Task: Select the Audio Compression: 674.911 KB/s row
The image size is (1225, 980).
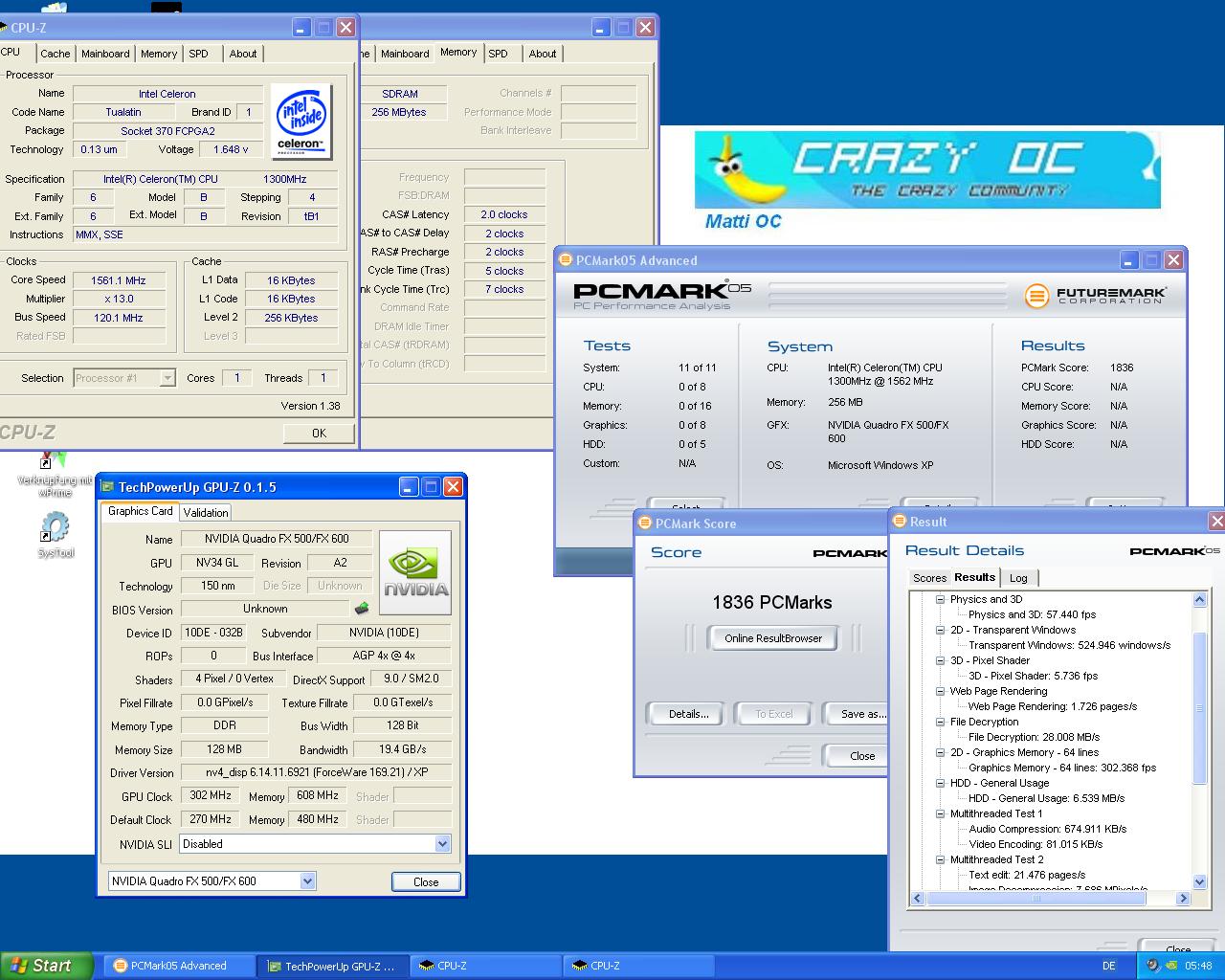Action: (1048, 829)
